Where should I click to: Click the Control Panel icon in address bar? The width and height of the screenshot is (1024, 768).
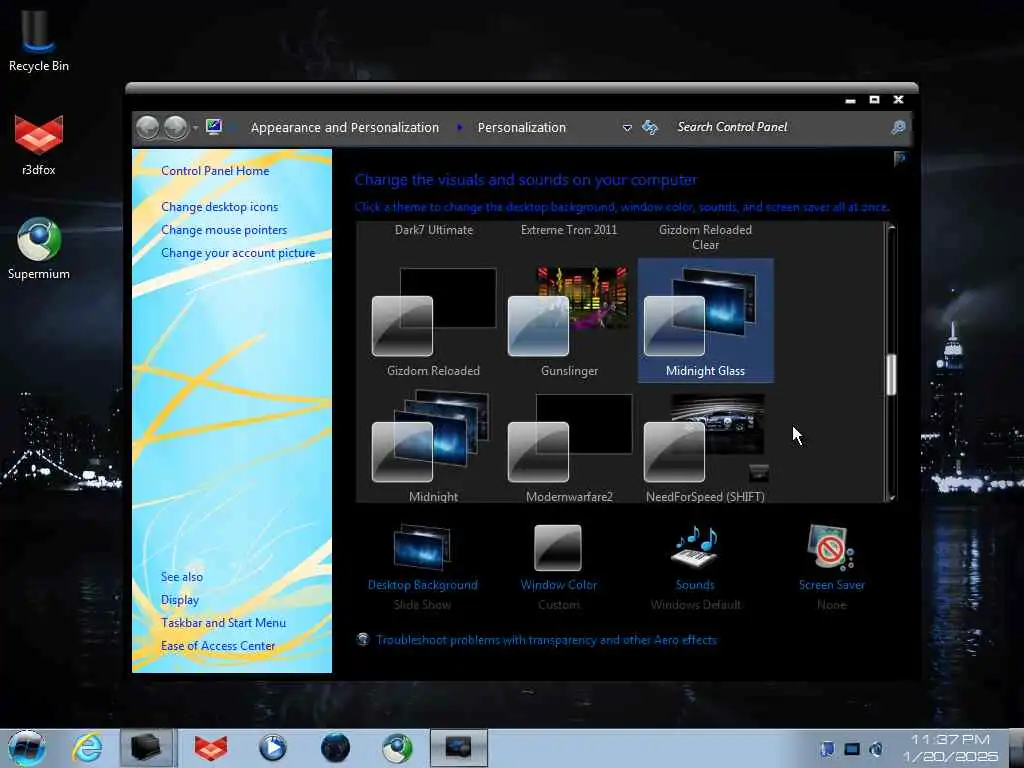point(214,127)
